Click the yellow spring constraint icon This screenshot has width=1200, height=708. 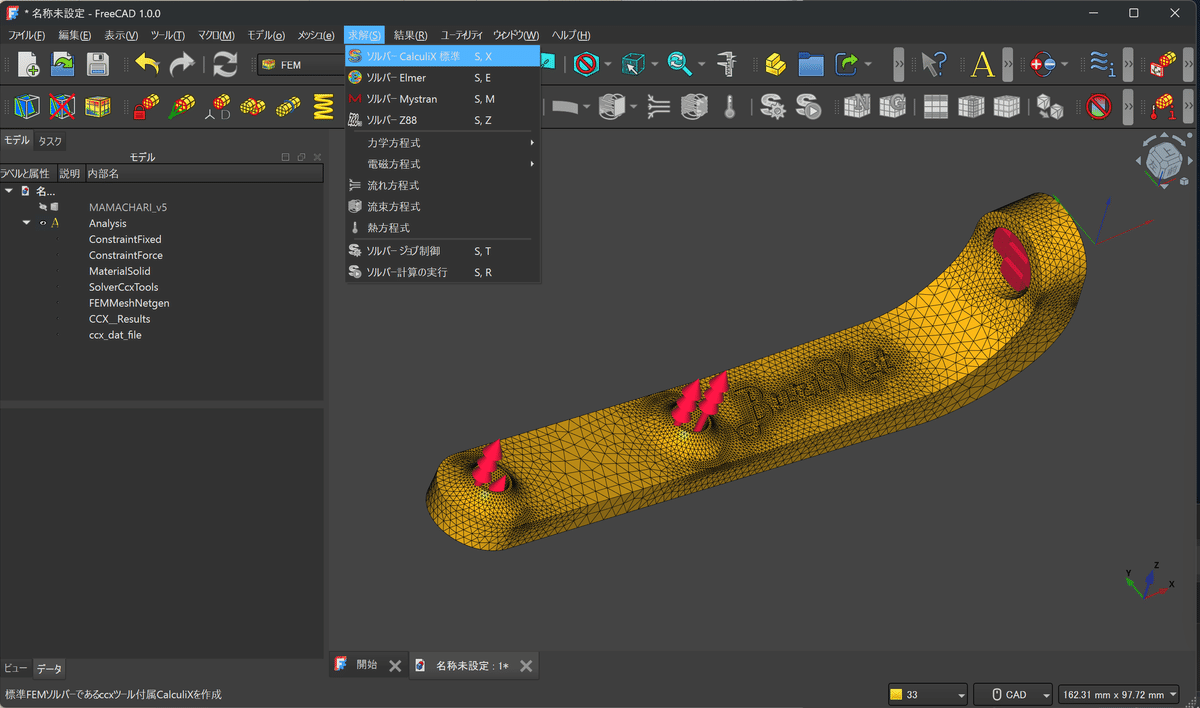(x=323, y=106)
